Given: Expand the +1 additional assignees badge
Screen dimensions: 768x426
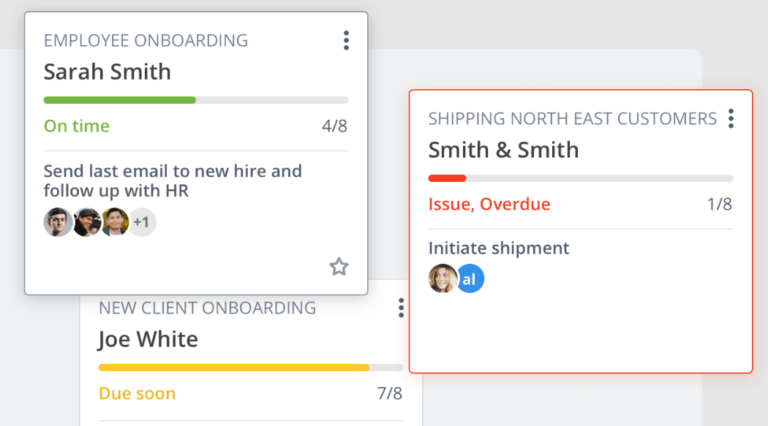Looking at the screenshot, I should [142, 222].
